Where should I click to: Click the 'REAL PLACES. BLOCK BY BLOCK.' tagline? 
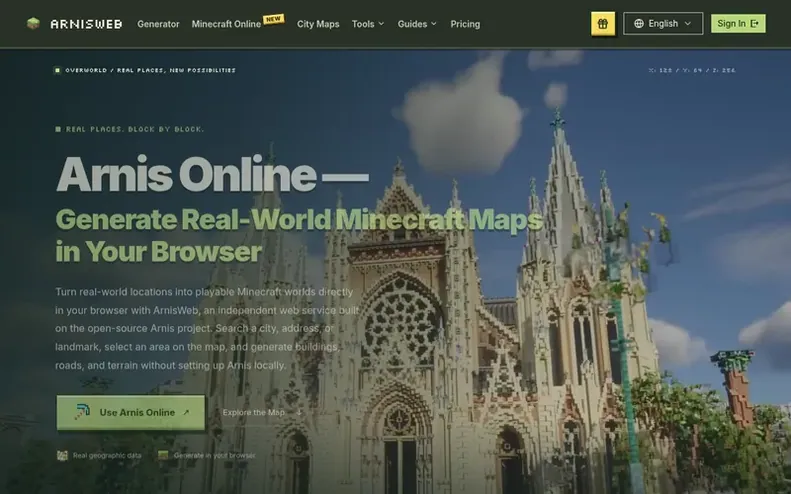(x=135, y=129)
